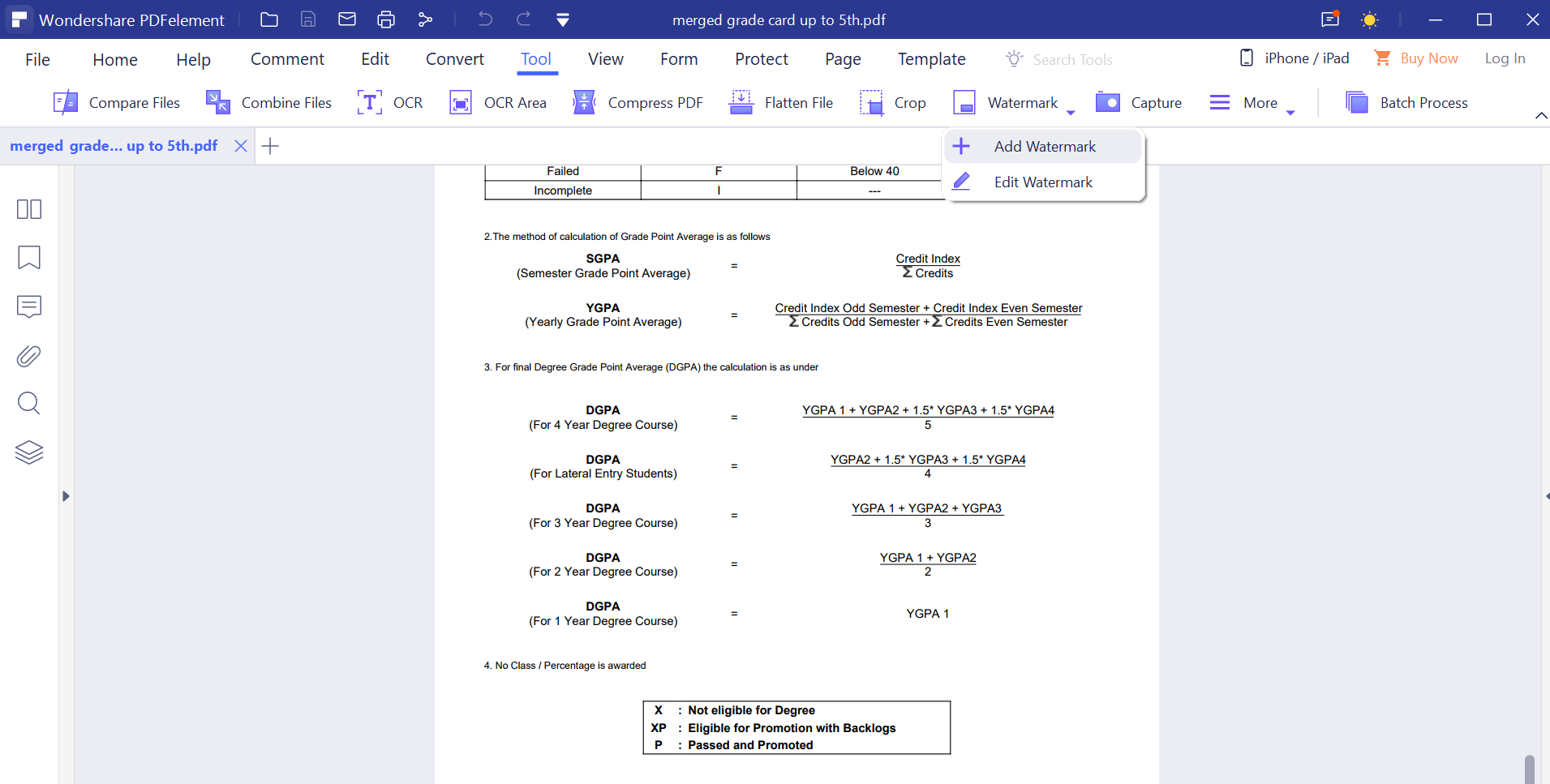Select Edit Watermark menu entry
1550x784 pixels.
pyautogui.click(x=1042, y=182)
